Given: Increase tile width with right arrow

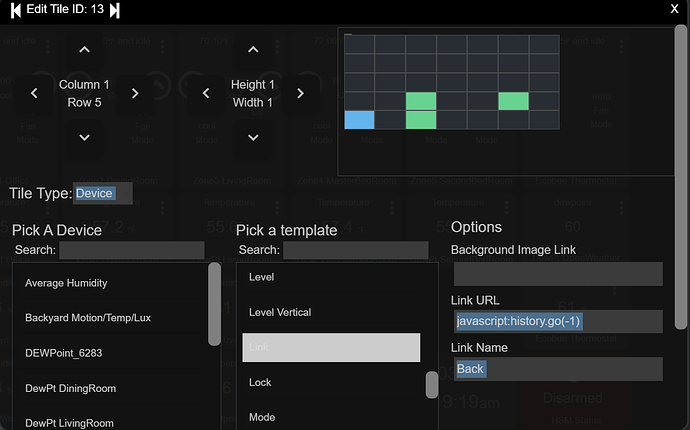Looking at the screenshot, I should click(300, 94).
